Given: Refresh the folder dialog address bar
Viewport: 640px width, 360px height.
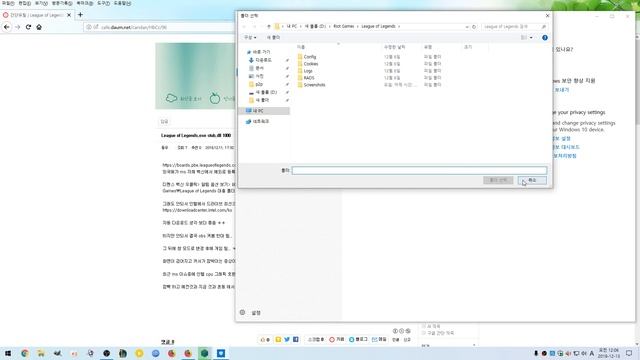Looking at the screenshot, I should tap(474, 27).
